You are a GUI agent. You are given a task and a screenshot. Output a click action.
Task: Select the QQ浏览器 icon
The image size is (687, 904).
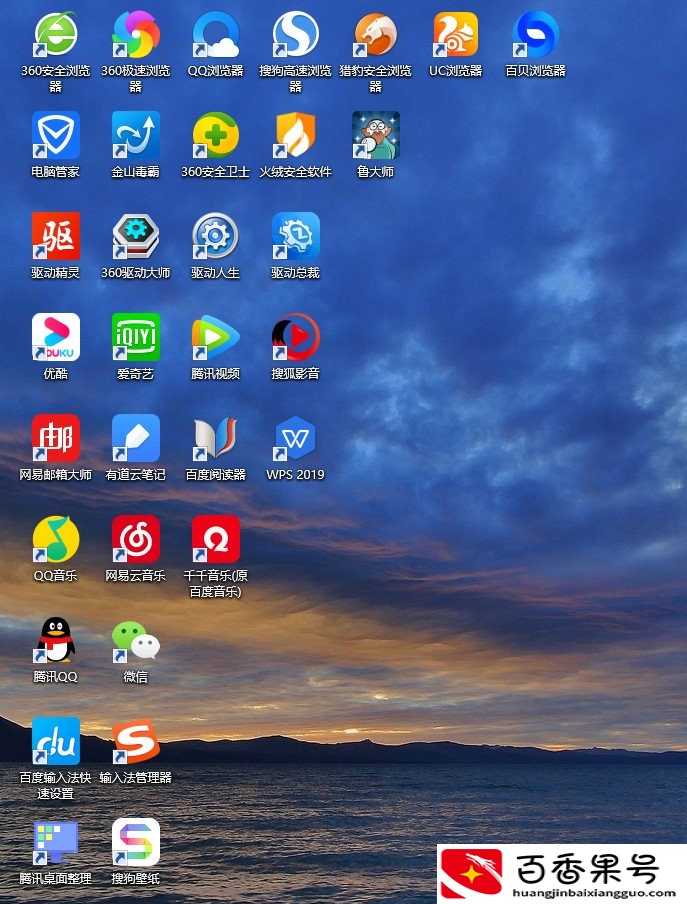click(216, 35)
